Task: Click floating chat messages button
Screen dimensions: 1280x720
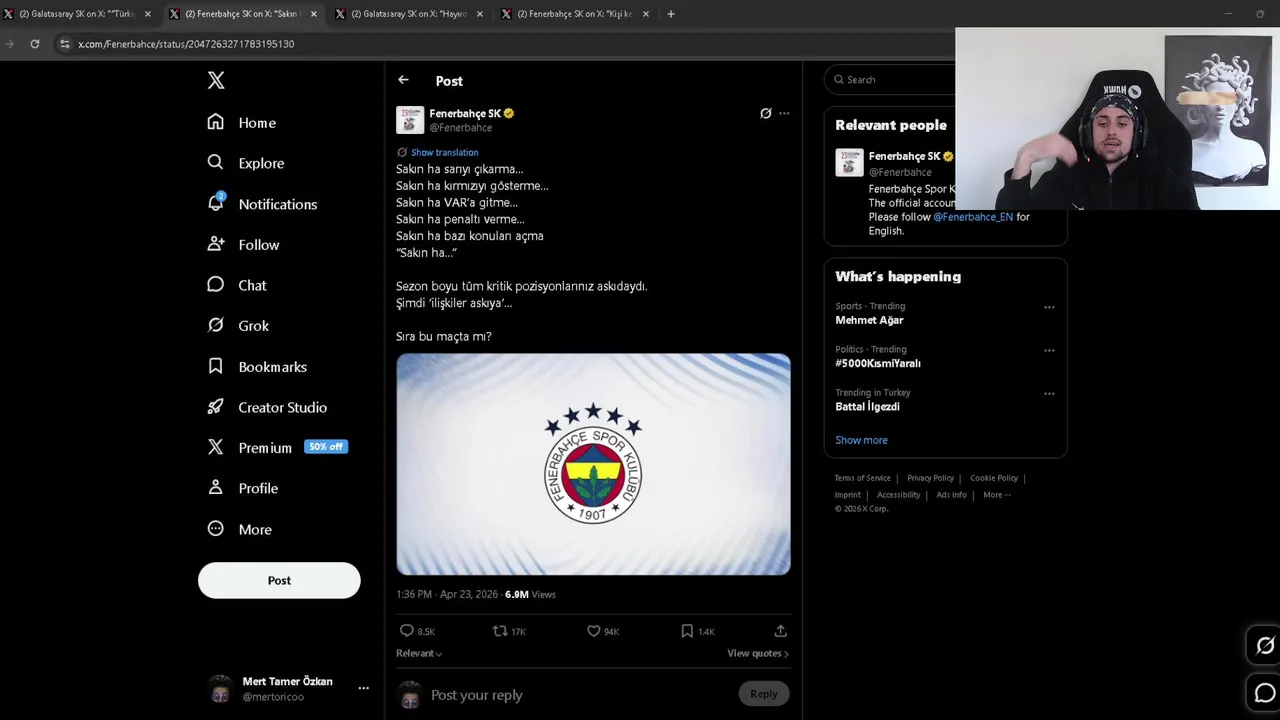Action: (1265, 693)
